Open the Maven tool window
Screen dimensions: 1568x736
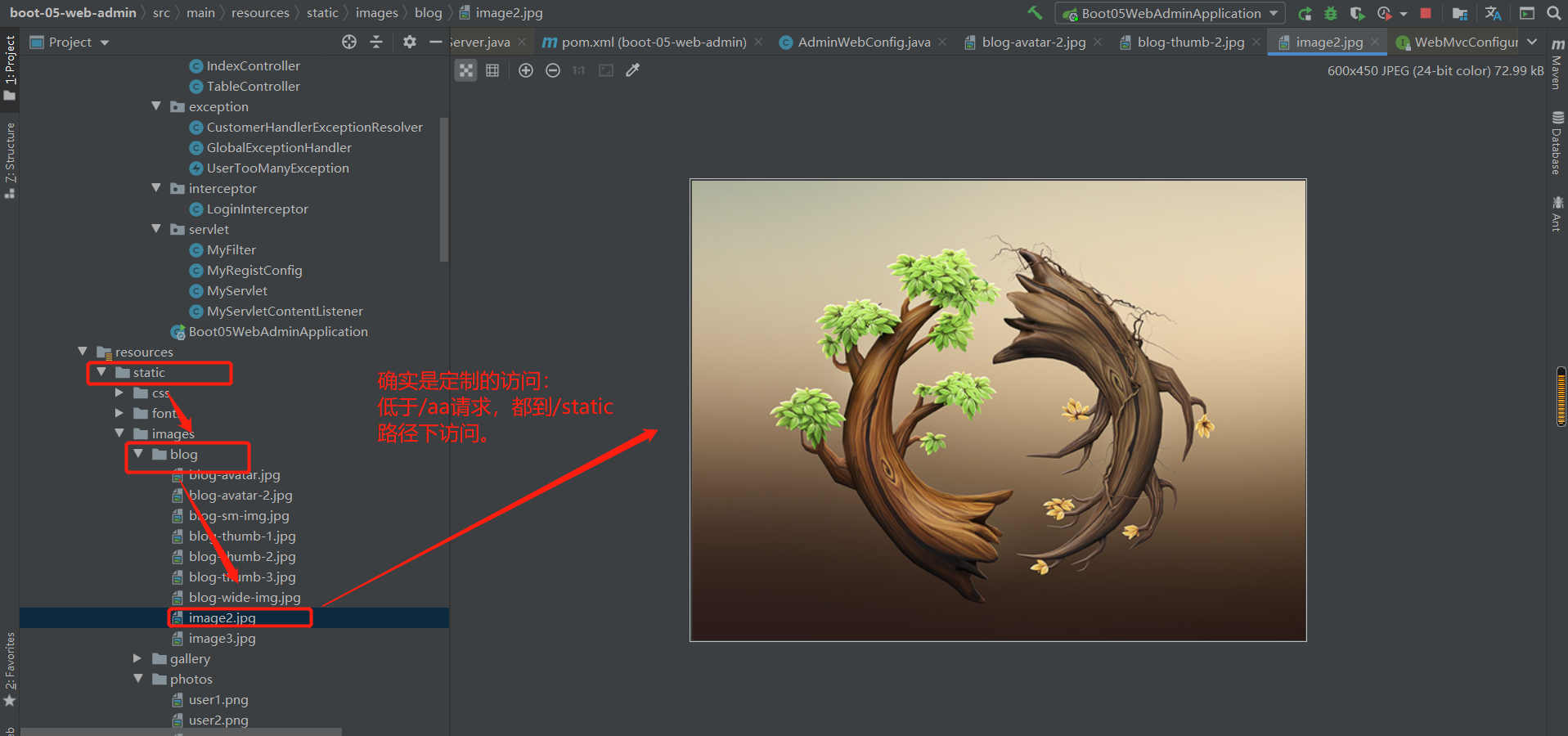coord(1557,64)
